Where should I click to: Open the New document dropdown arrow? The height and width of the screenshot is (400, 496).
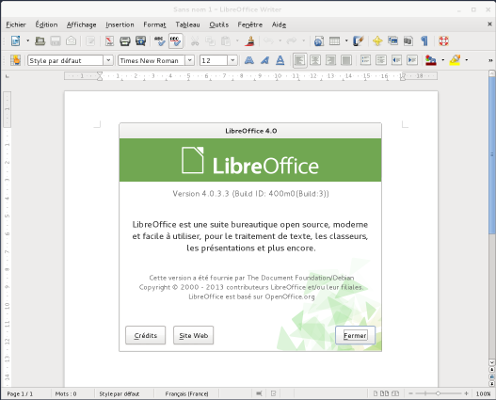28,41
